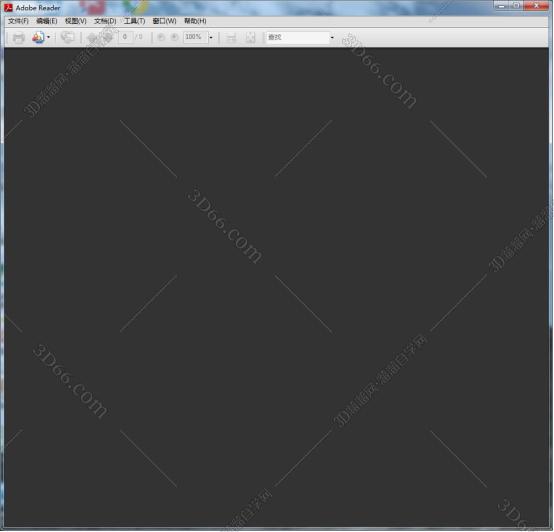Click the fit width scrolling icon
The height and width of the screenshot is (532, 554).
231,37
